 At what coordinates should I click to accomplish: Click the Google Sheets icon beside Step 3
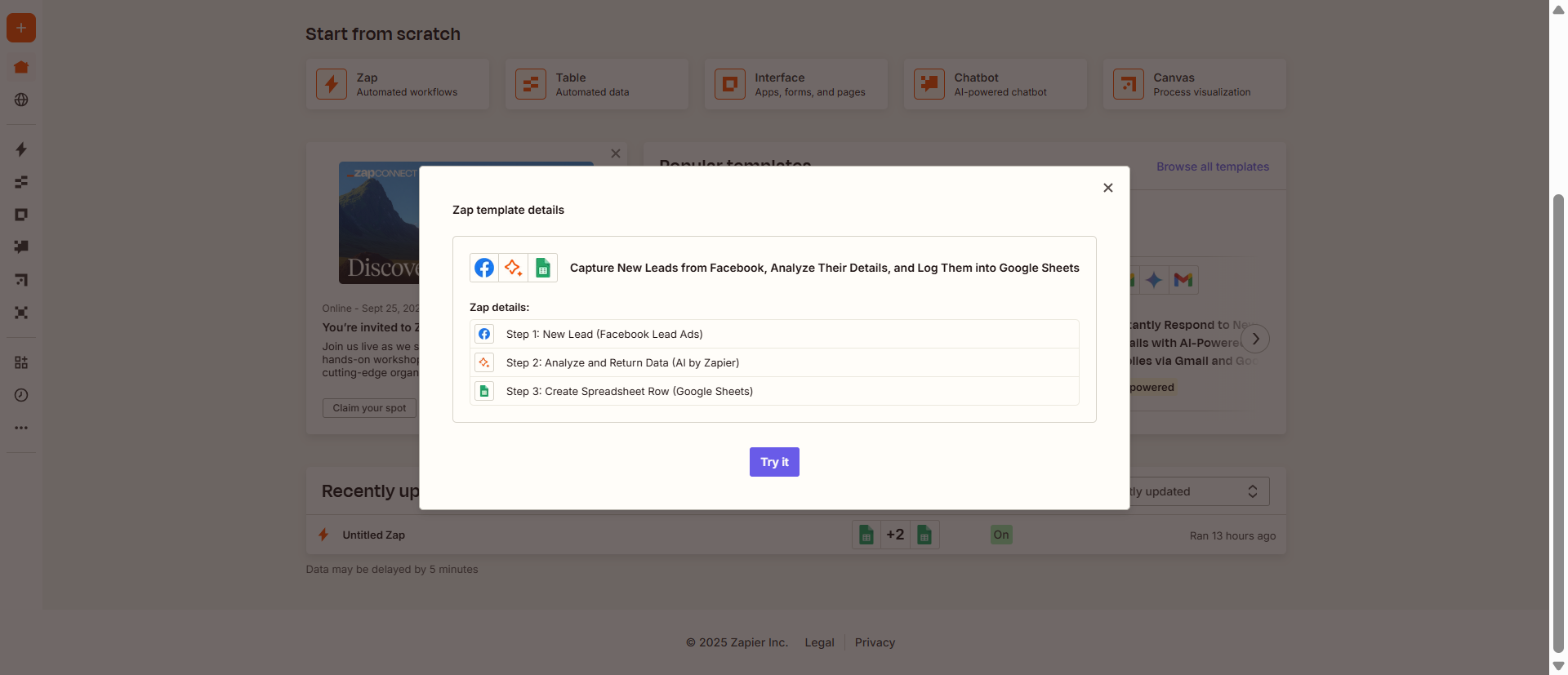tap(484, 391)
